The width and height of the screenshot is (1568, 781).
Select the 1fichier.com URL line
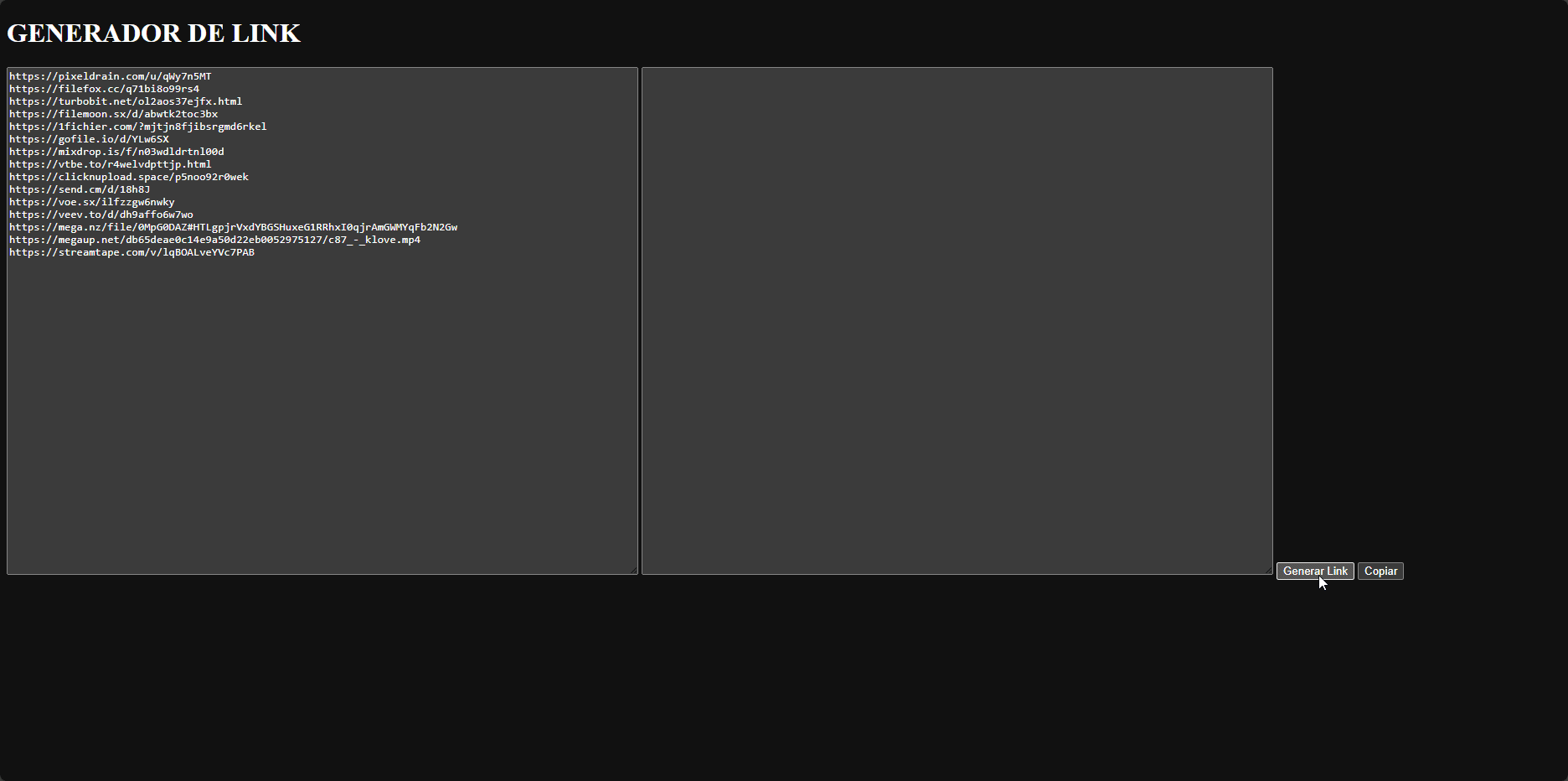[137, 127]
